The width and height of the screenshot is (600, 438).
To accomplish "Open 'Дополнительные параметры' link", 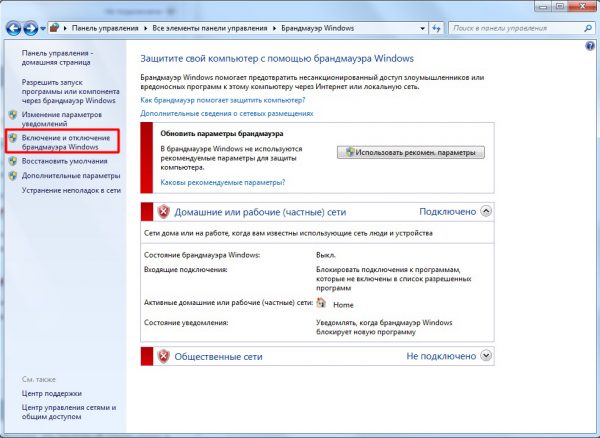I will point(71,176).
